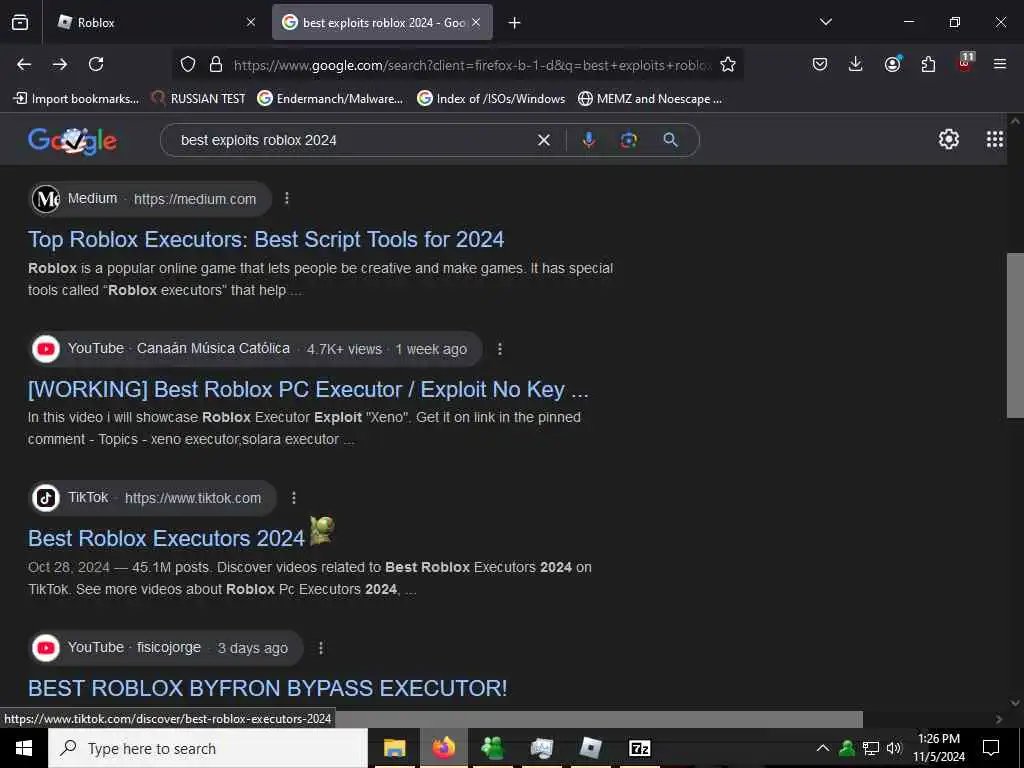This screenshot has height=768, width=1024.
Task: Open network status tray icon
Action: point(871,748)
